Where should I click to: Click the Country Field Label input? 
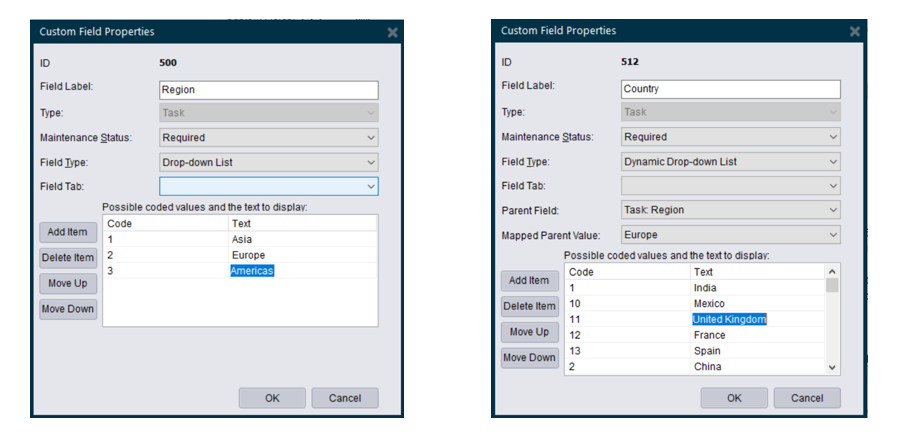pos(730,88)
